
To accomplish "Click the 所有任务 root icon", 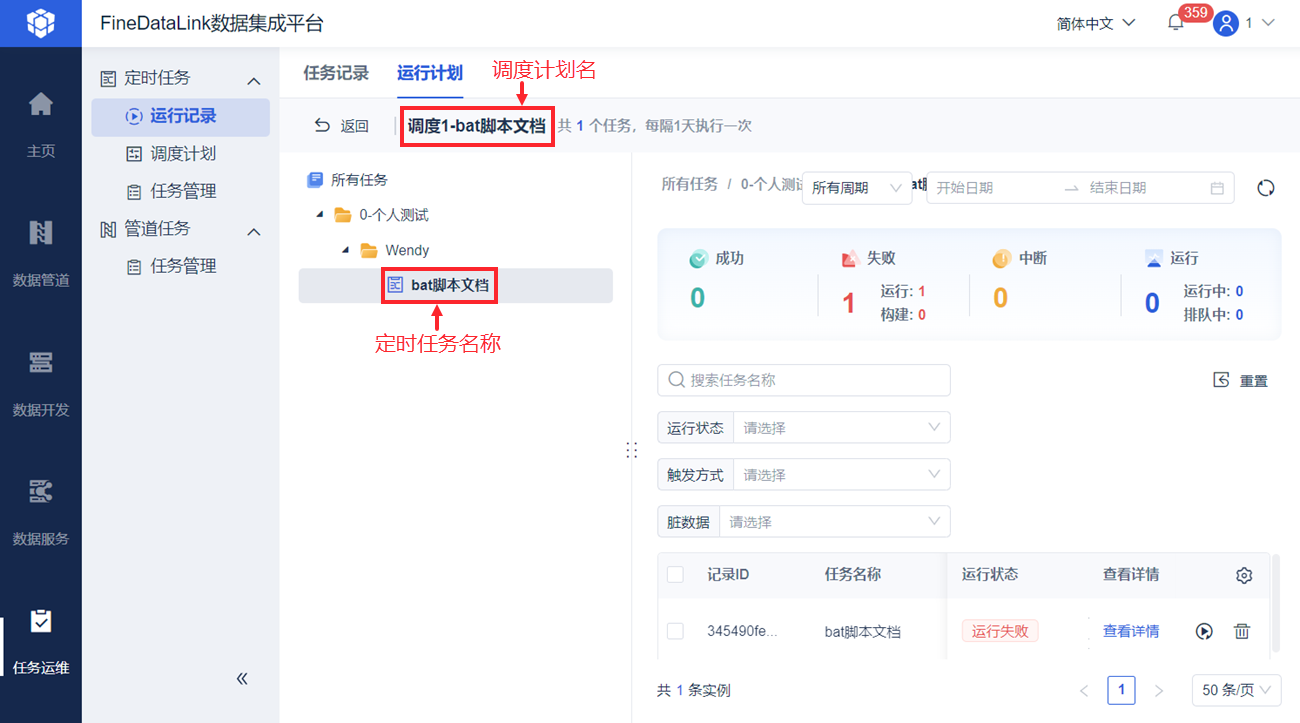I will (315, 180).
